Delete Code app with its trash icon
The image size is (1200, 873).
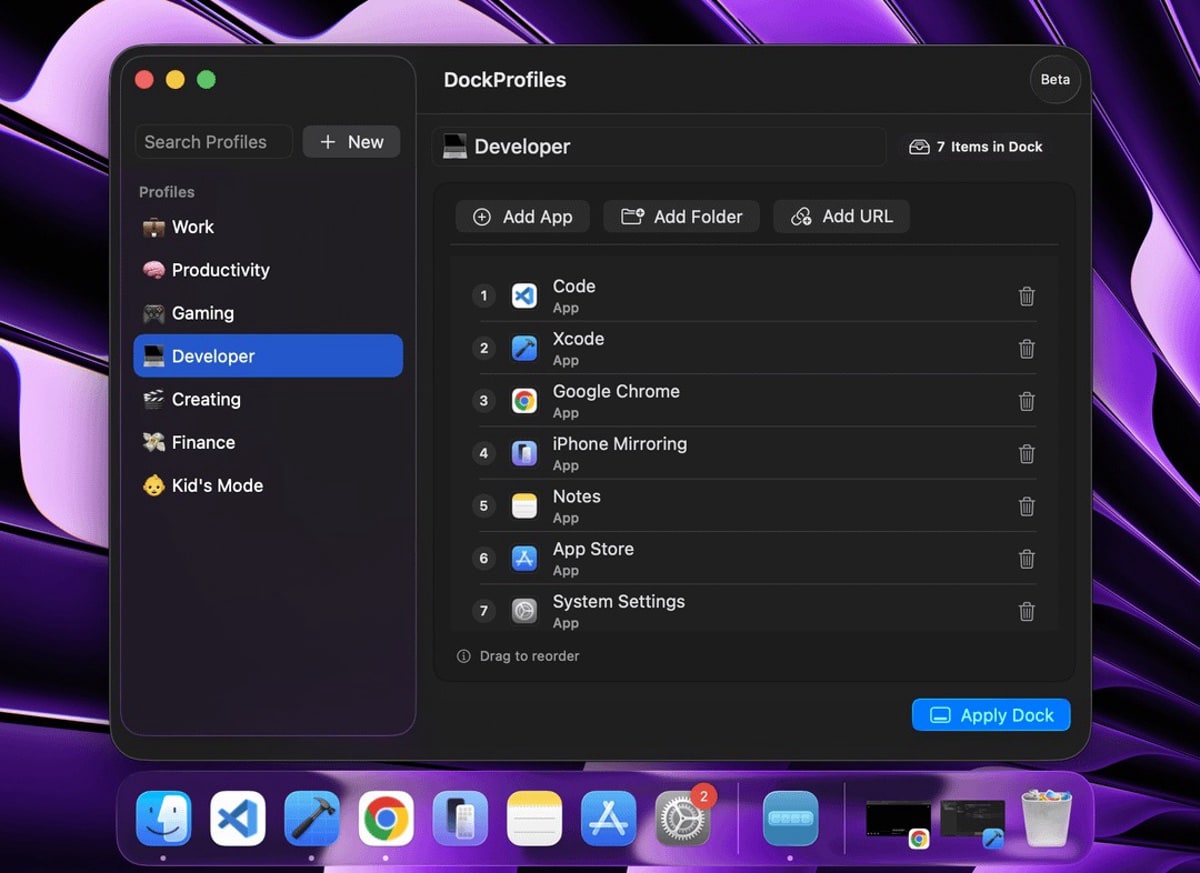click(1026, 296)
